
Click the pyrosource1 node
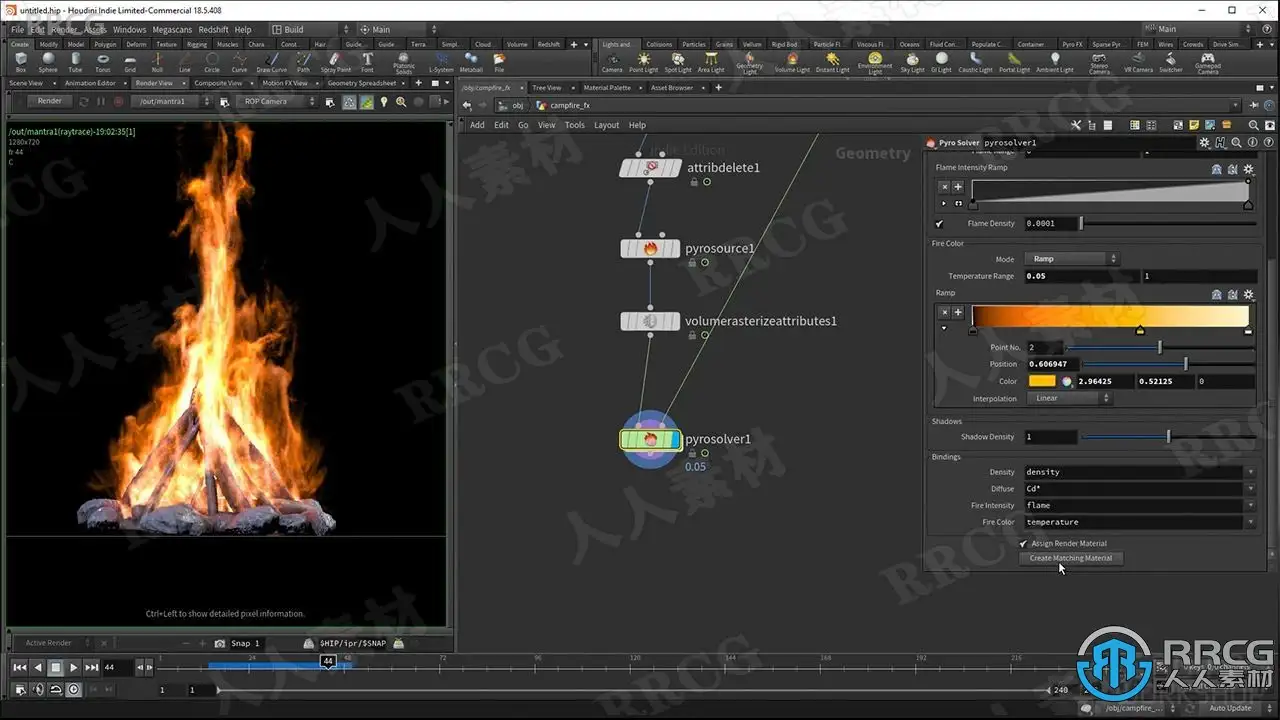pyautogui.click(x=650, y=248)
